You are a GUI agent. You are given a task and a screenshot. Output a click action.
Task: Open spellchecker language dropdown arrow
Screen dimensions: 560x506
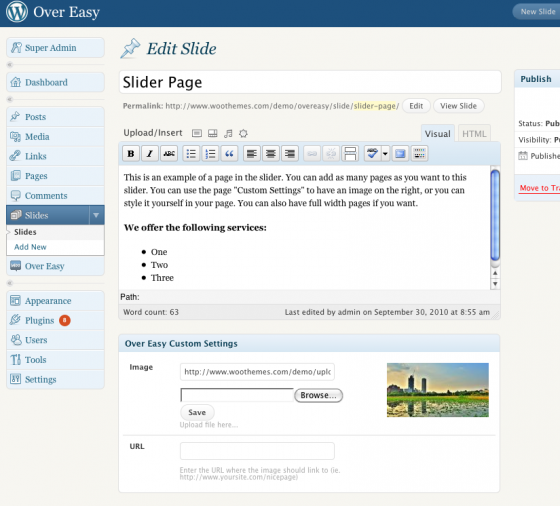(385, 154)
